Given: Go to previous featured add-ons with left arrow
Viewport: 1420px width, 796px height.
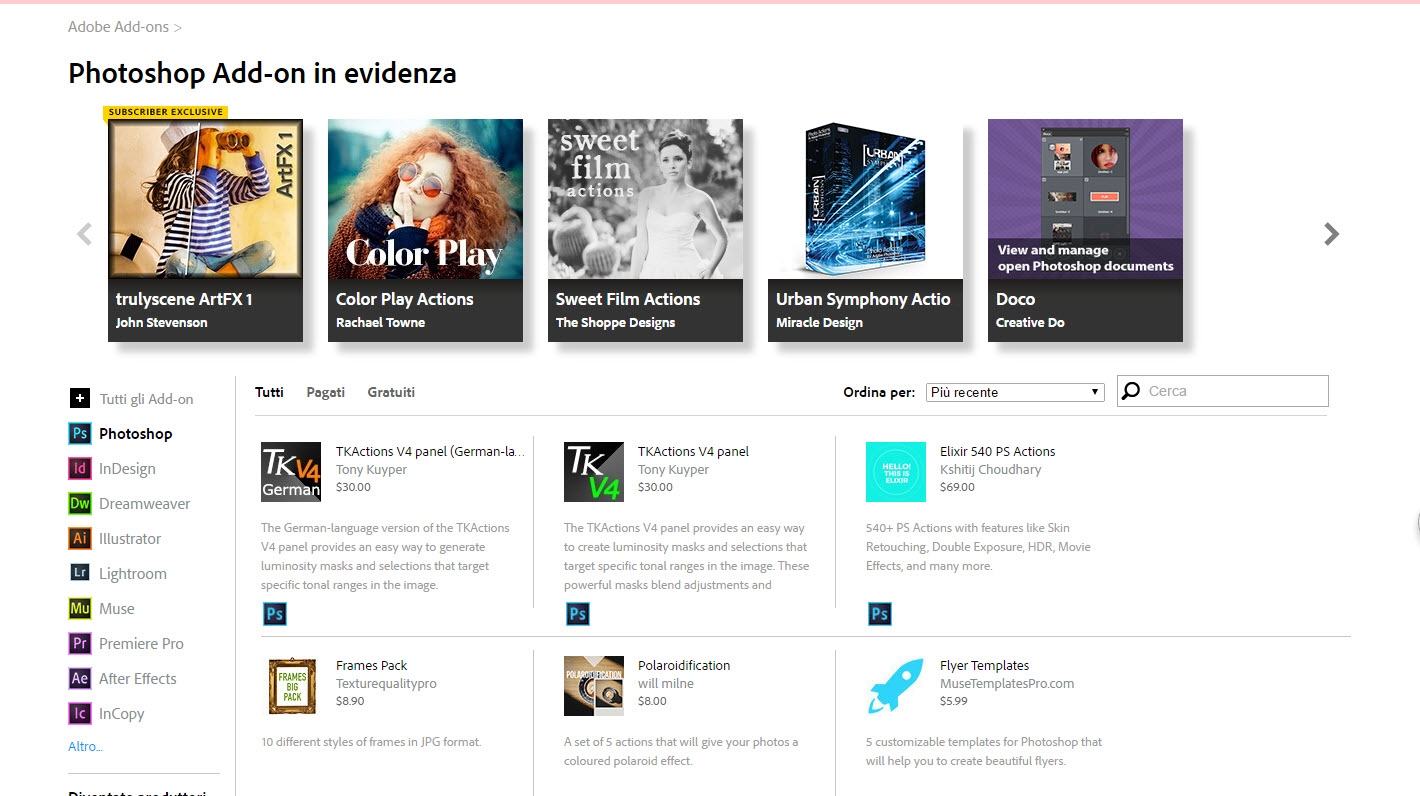Looking at the screenshot, I should tap(84, 234).
